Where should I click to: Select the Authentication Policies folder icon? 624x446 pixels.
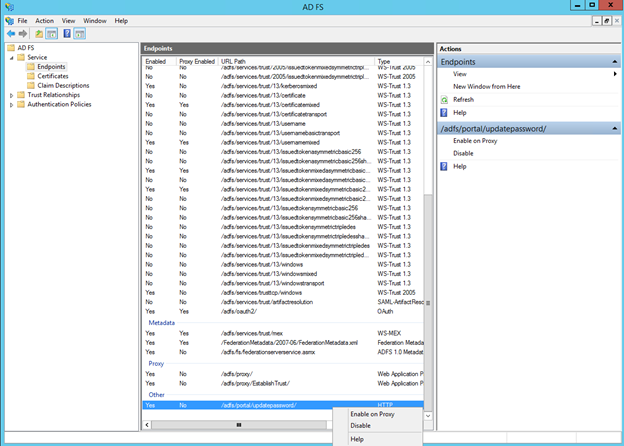(21, 104)
